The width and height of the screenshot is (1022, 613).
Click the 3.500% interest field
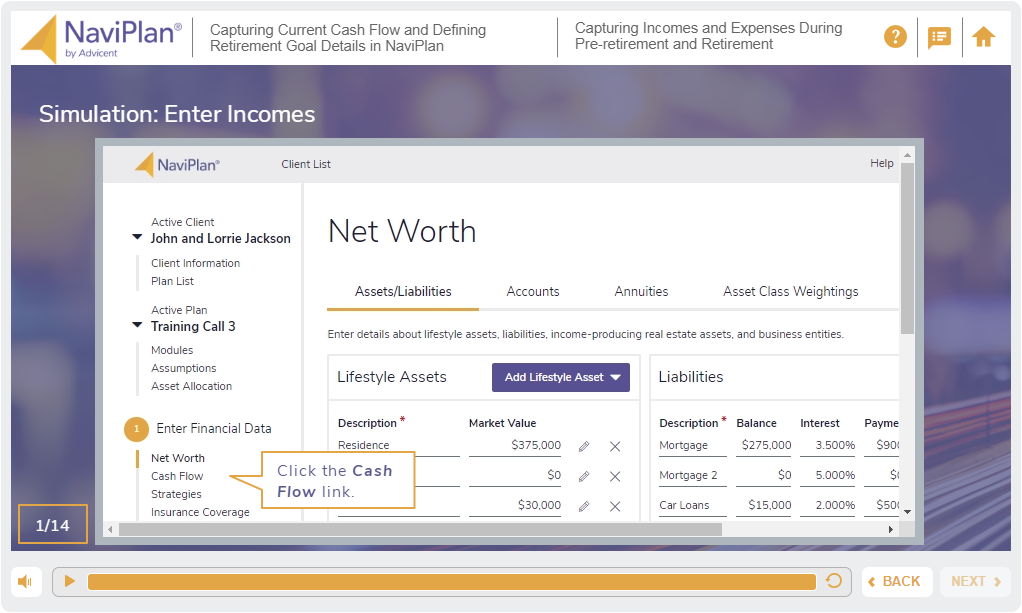point(827,445)
